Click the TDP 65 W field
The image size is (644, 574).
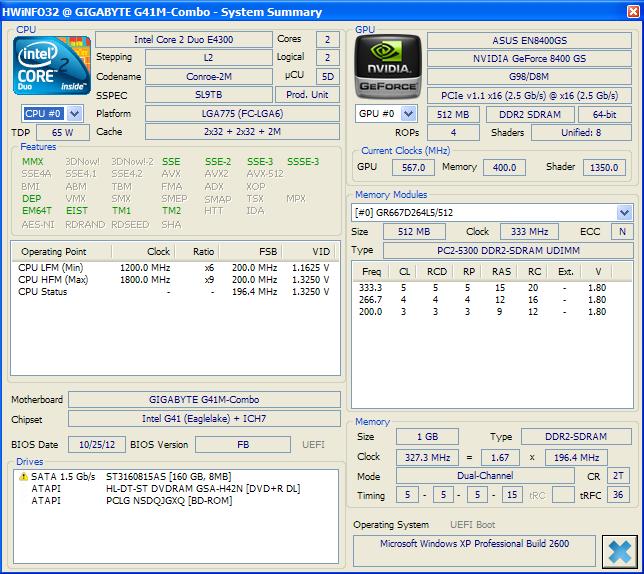(x=63, y=133)
